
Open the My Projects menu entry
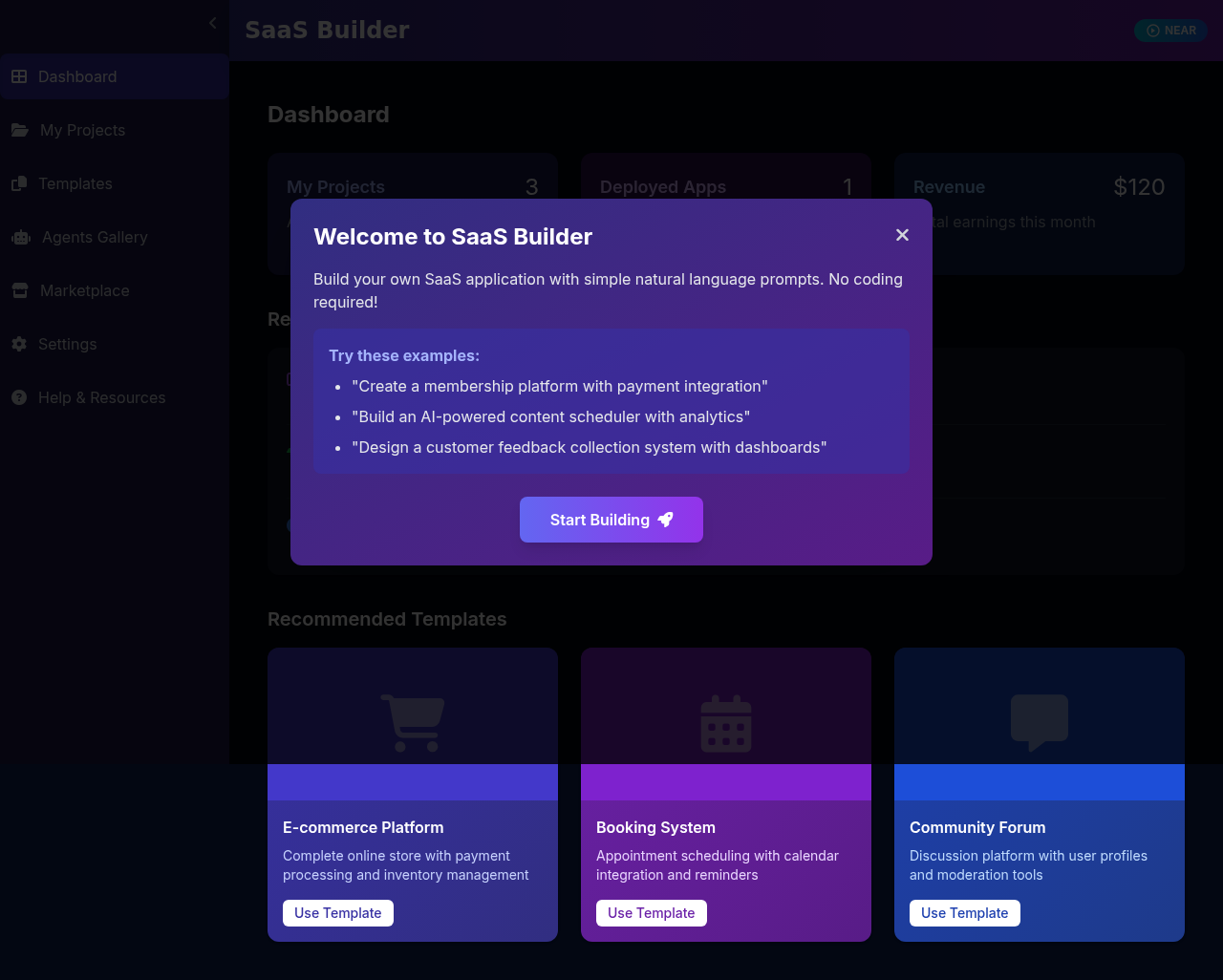(x=81, y=130)
